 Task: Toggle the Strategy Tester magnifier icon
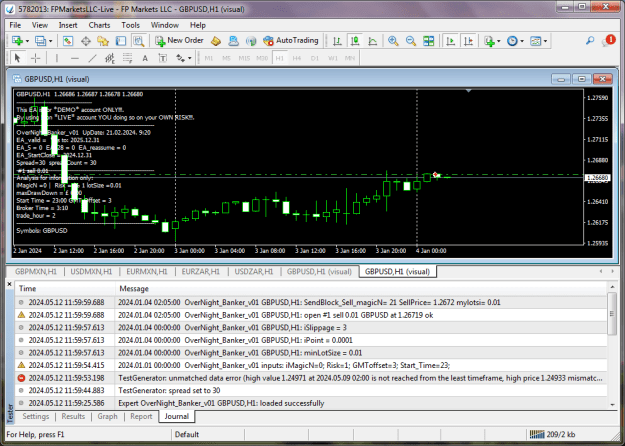[138, 41]
